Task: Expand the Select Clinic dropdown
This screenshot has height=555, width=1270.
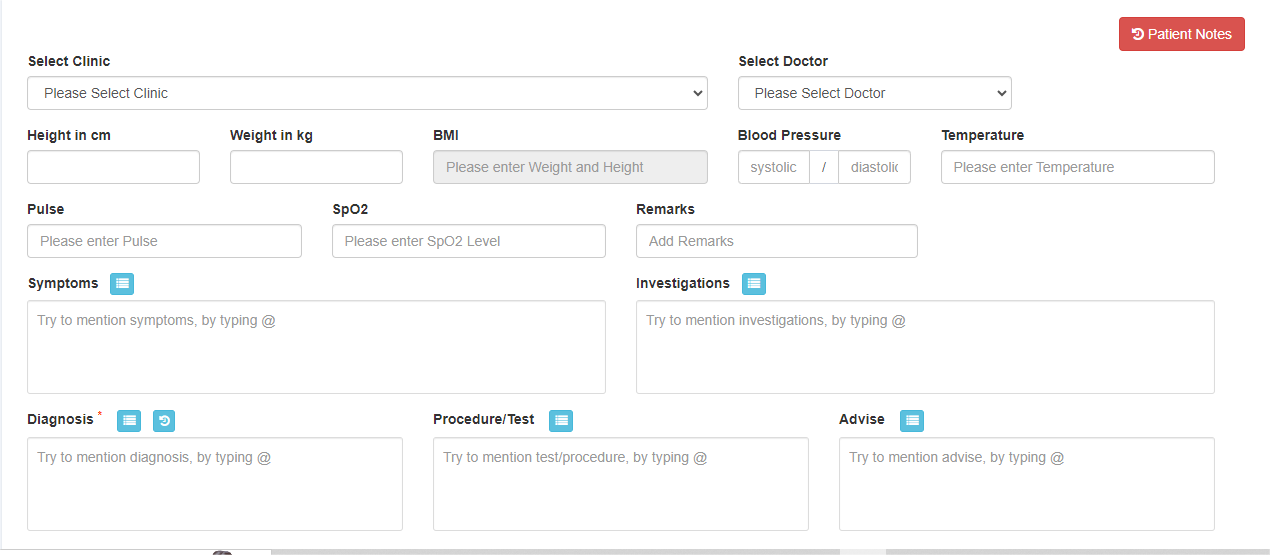Action: [x=367, y=93]
